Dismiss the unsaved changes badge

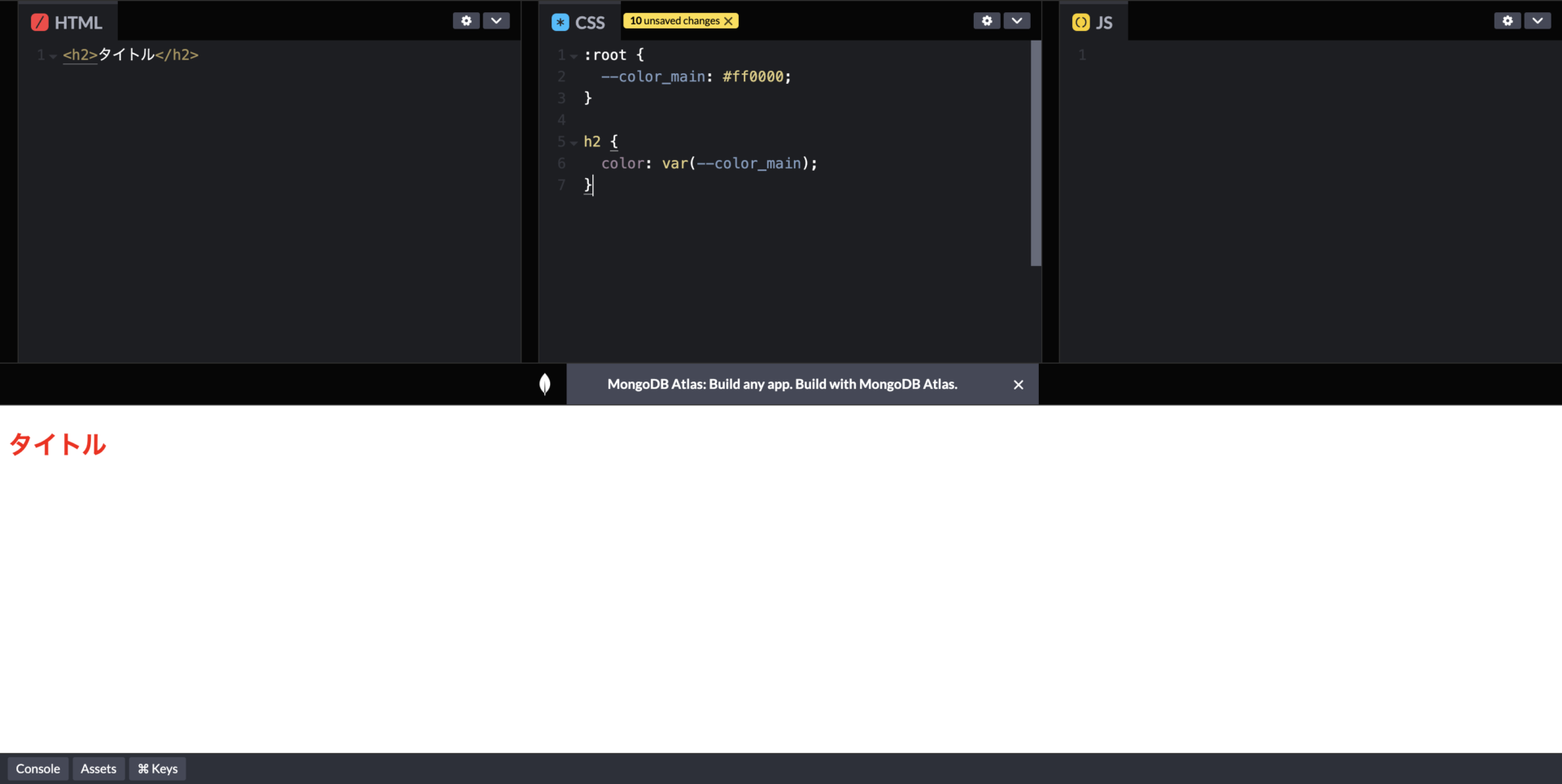click(729, 21)
